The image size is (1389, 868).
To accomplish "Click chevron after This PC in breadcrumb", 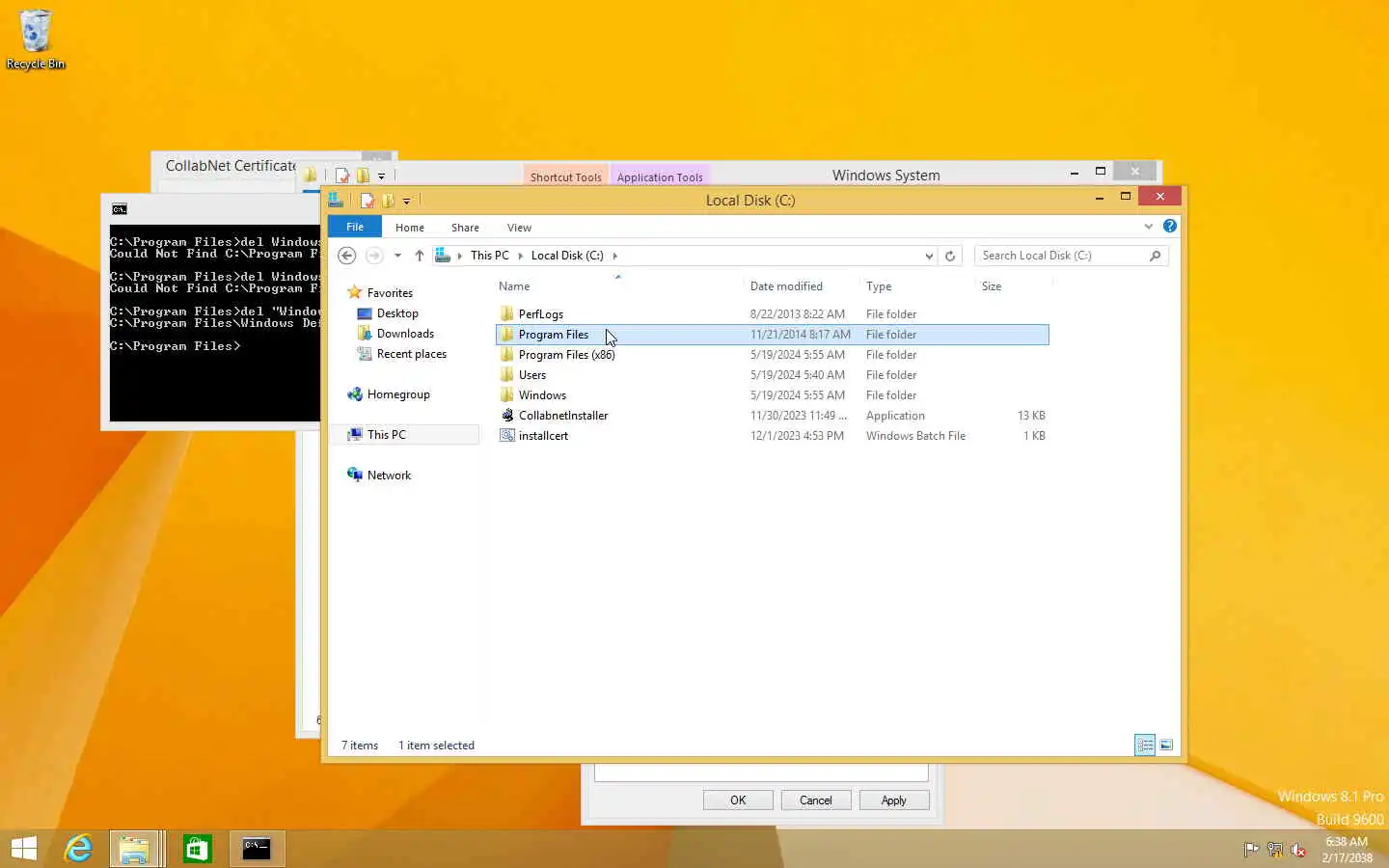I will coord(521,256).
